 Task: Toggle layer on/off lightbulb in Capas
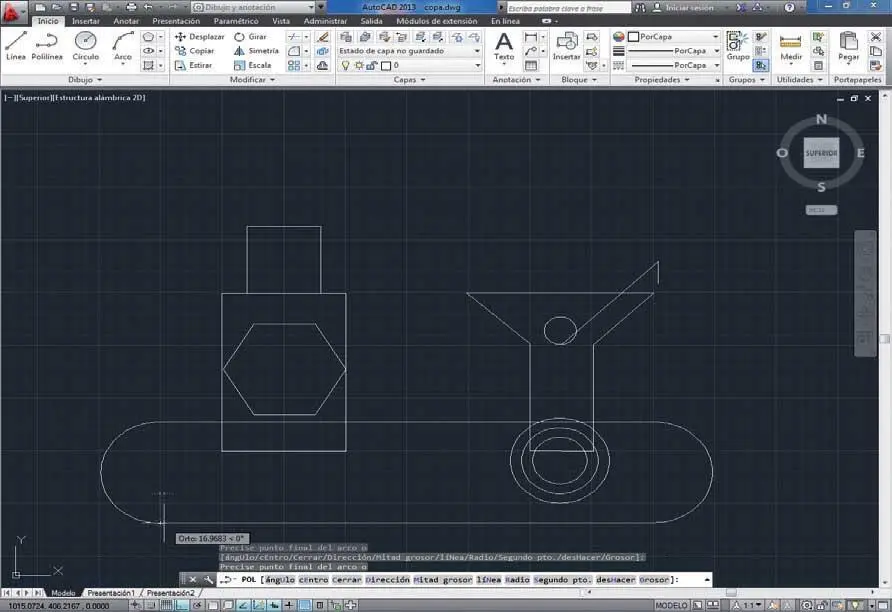[345, 65]
